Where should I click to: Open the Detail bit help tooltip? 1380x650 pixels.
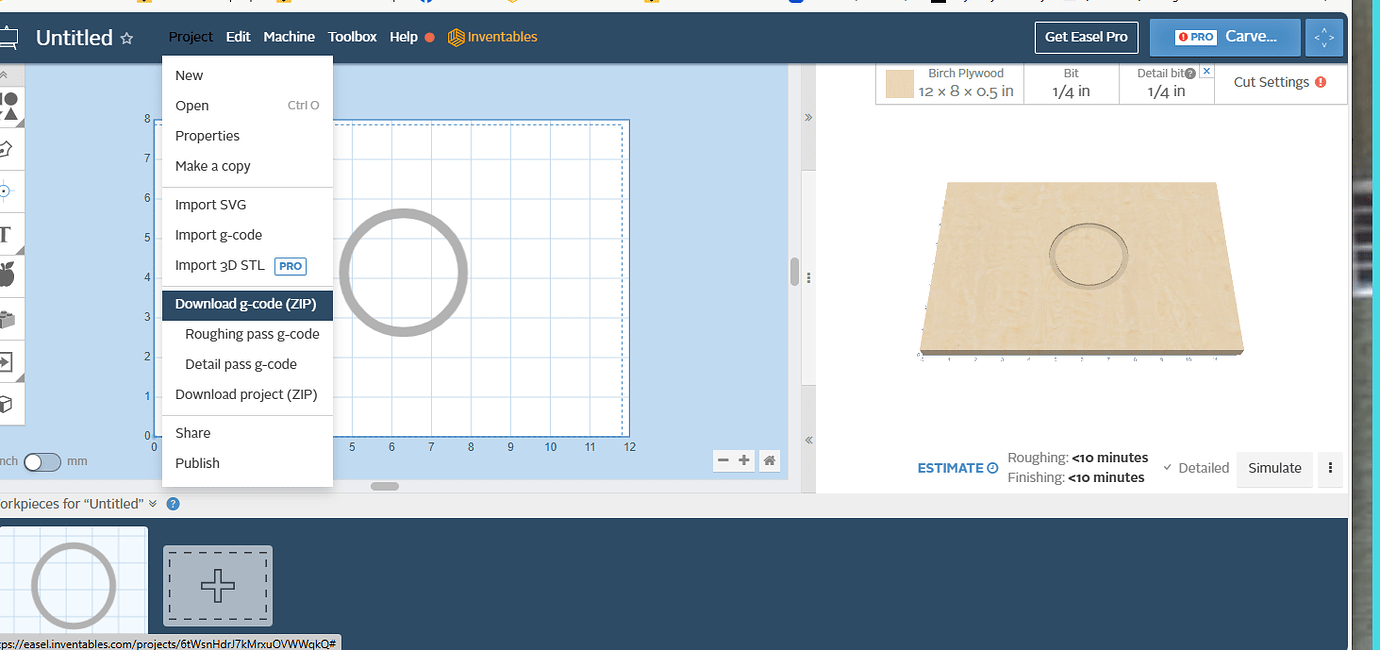coord(1190,72)
